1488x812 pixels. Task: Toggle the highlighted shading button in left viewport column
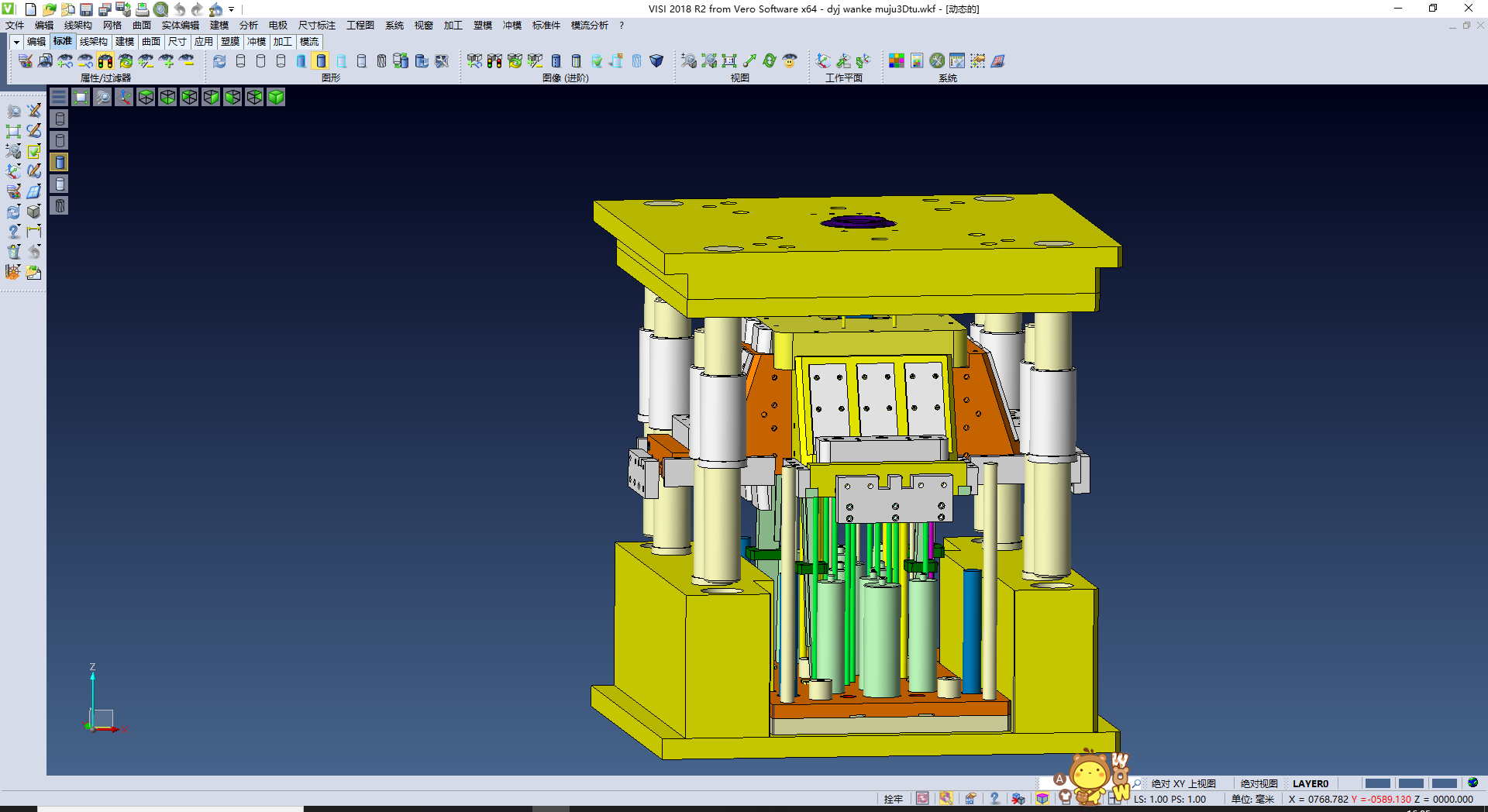pyautogui.click(x=60, y=162)
